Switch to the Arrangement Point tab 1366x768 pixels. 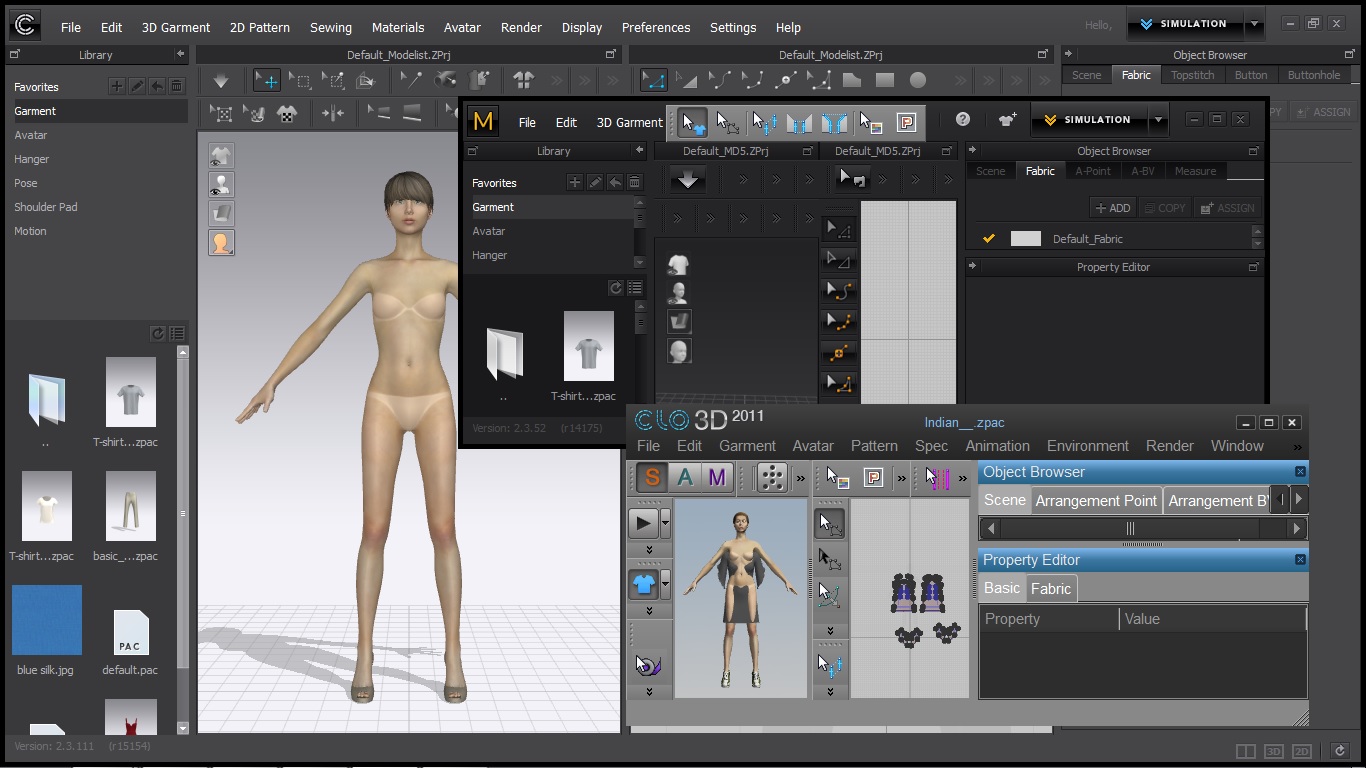1095,501
